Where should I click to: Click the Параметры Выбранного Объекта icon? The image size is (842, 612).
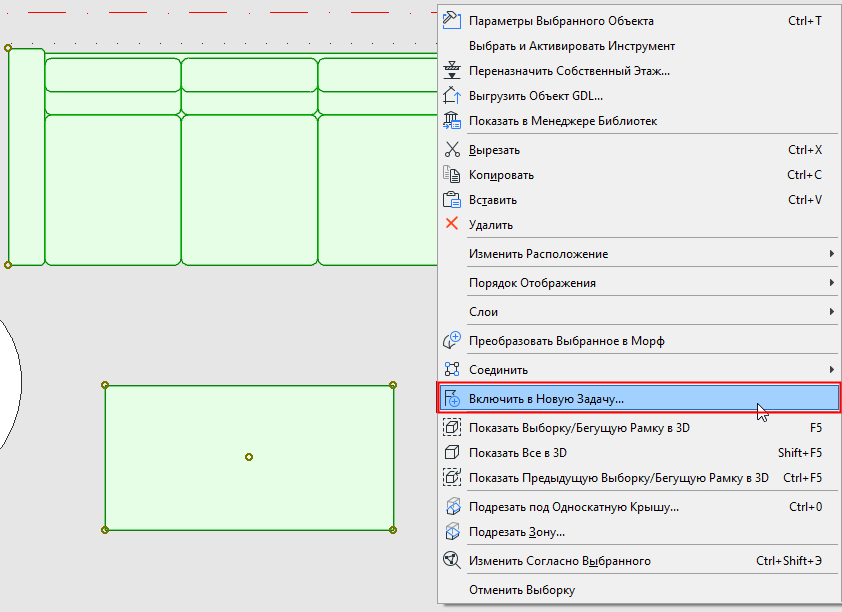(x=452, y=20)
